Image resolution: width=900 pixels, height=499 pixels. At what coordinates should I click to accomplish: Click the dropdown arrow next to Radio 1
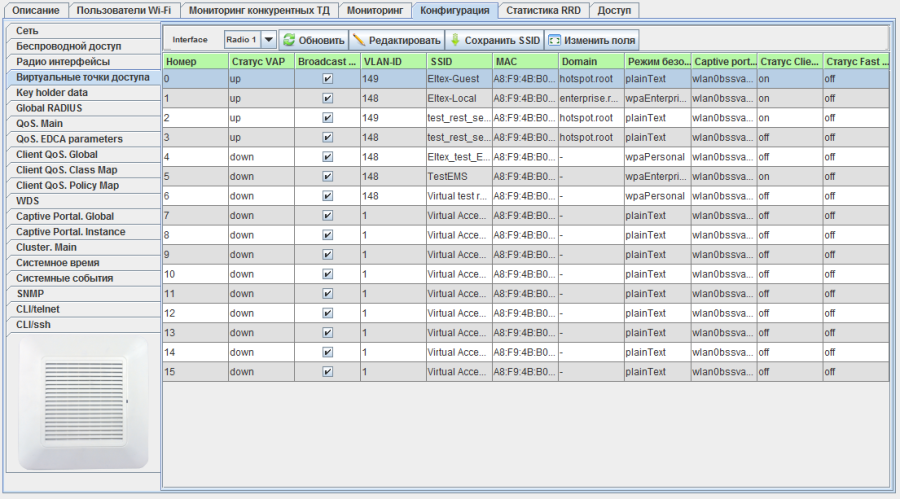coord(268,40)
